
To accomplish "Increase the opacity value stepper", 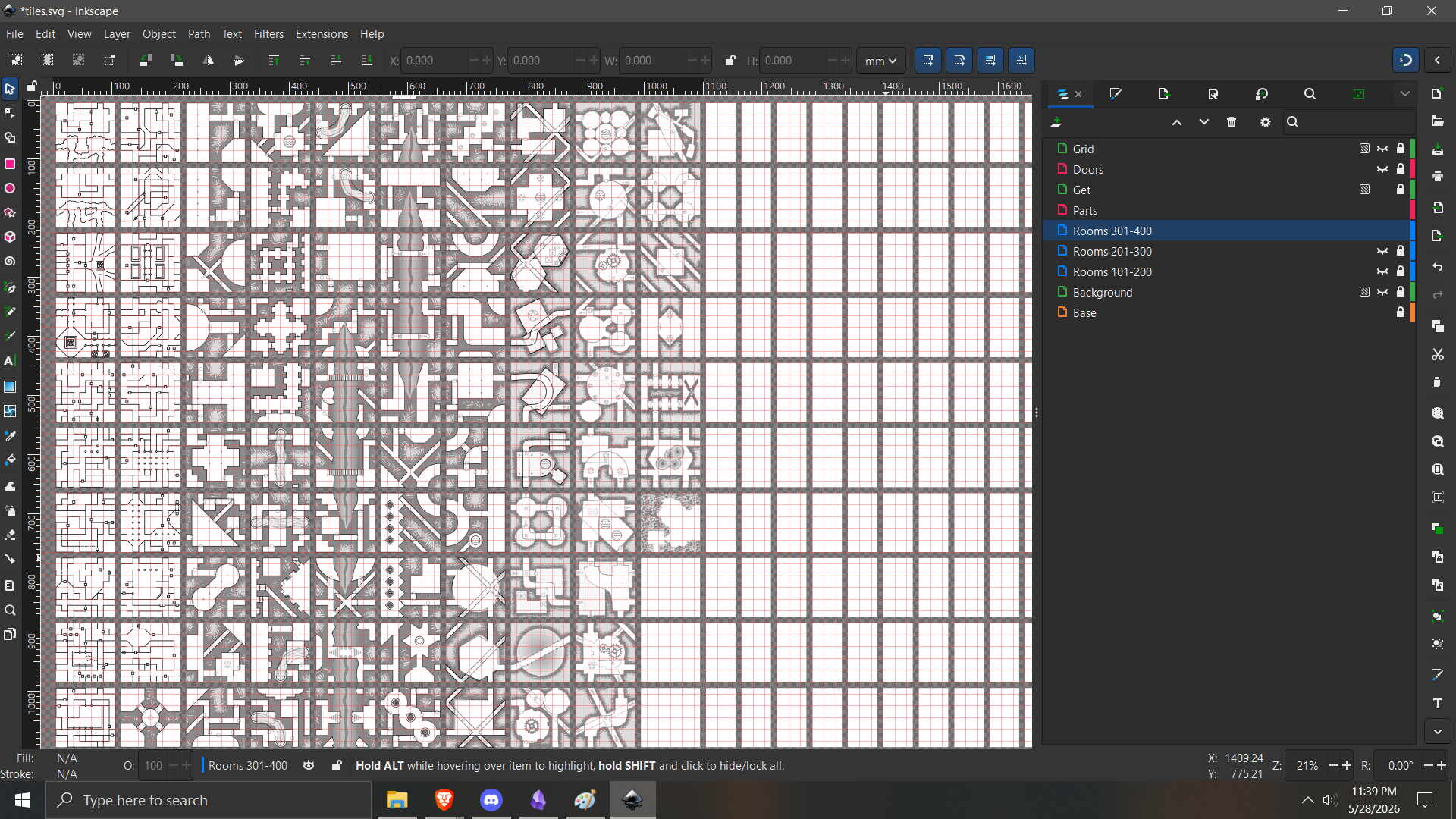I will tap(187, 766).
